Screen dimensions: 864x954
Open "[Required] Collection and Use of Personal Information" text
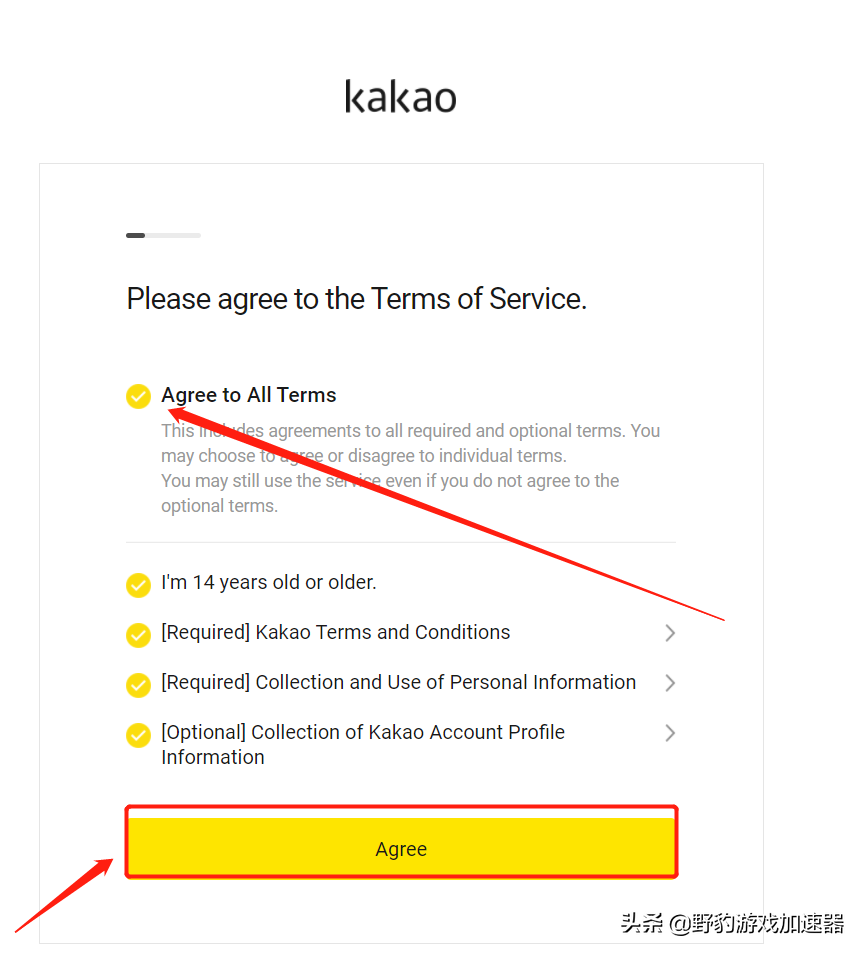398,682
